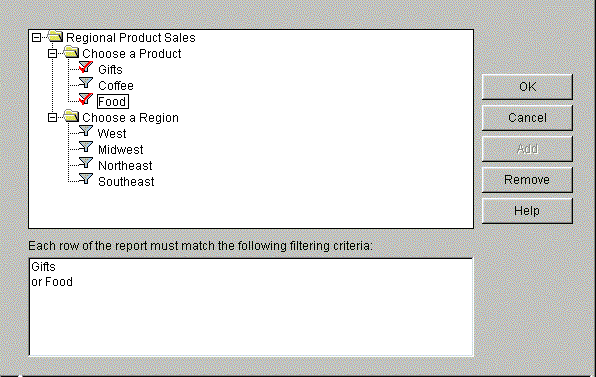
Task: Collapse the Choose a Product group
Action: (x=52, y=54)
